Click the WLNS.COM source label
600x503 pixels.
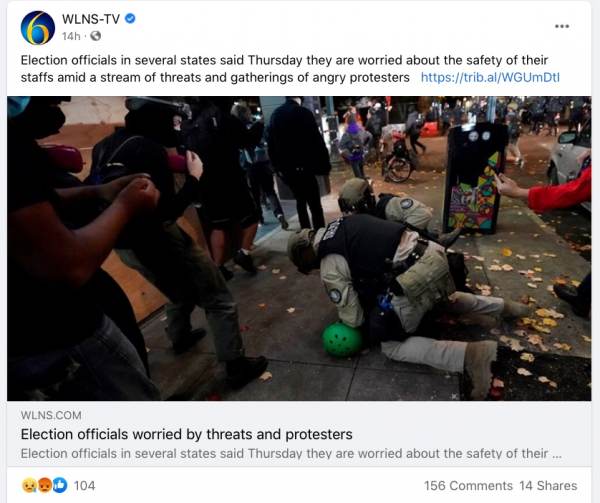(51, 415)
